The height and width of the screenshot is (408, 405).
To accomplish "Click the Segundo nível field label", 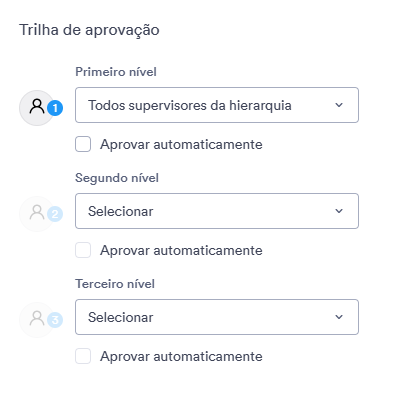I will (117, 178).
